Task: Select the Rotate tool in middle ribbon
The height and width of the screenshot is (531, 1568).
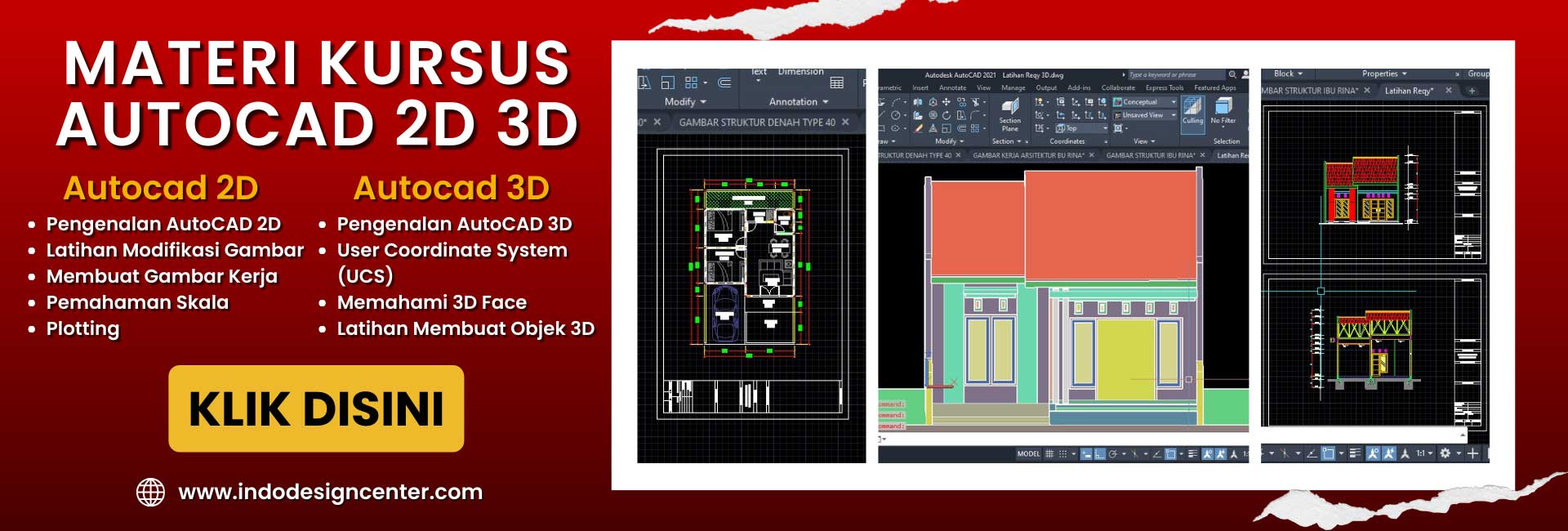Action: click(946, 115)
